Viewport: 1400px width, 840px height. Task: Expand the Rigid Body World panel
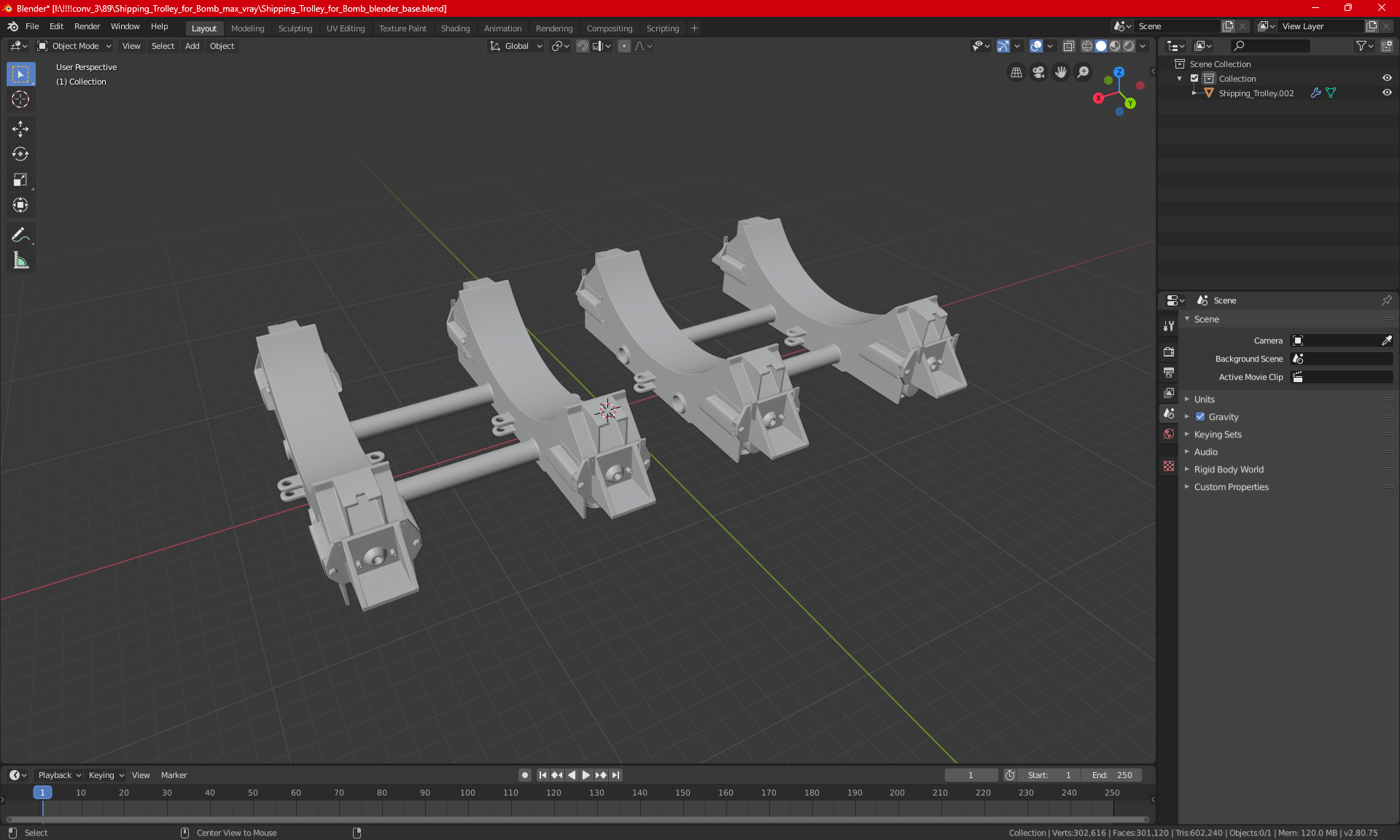click(x=1229, y=470)
